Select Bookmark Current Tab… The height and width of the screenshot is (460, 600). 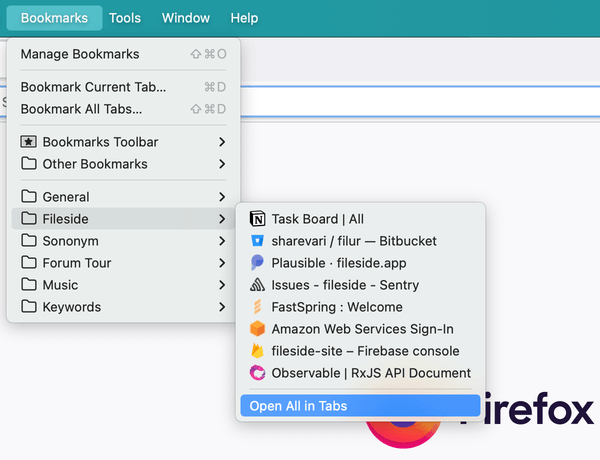(x=123, y=87)
